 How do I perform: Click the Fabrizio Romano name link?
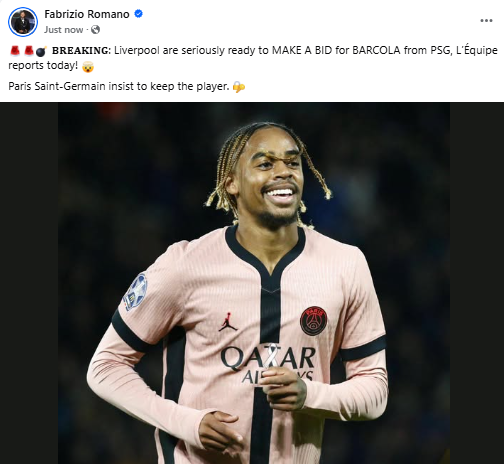tap(87, 14)
